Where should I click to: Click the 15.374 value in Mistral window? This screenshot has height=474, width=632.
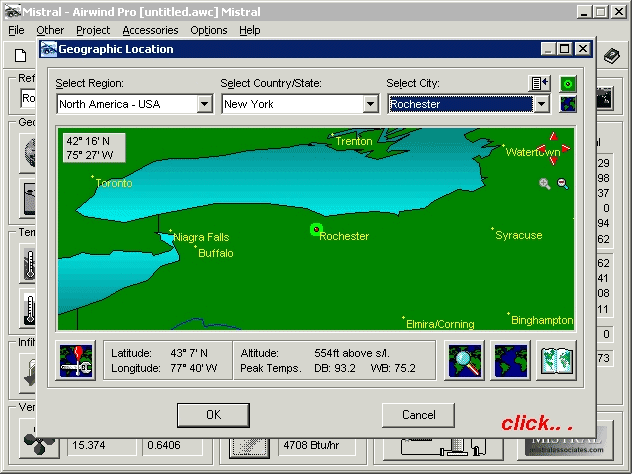pos(88,445)
